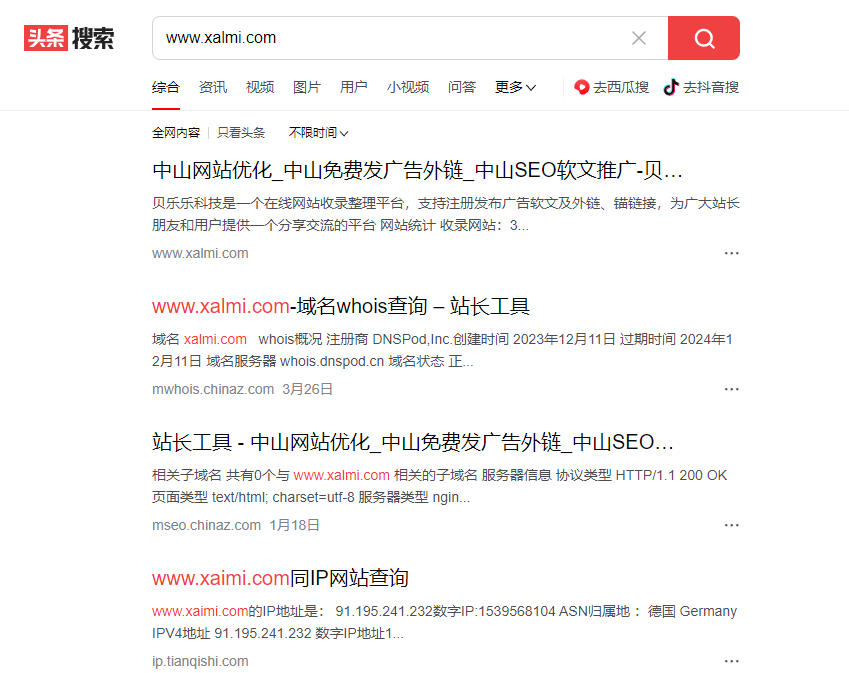Click the 3月26日 date text
The height and width of the screenshot is (673, 849).
[x=307, y=389]
